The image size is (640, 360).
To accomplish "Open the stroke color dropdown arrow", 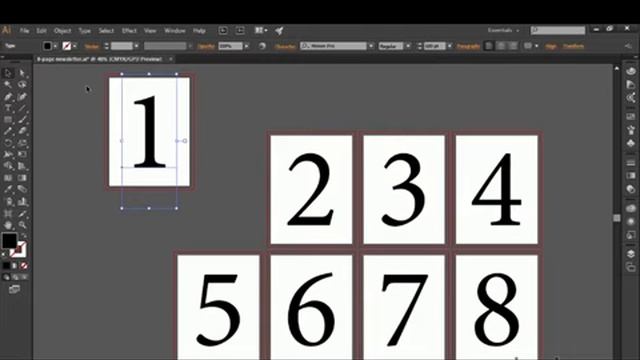I will (x=75, y=46).
